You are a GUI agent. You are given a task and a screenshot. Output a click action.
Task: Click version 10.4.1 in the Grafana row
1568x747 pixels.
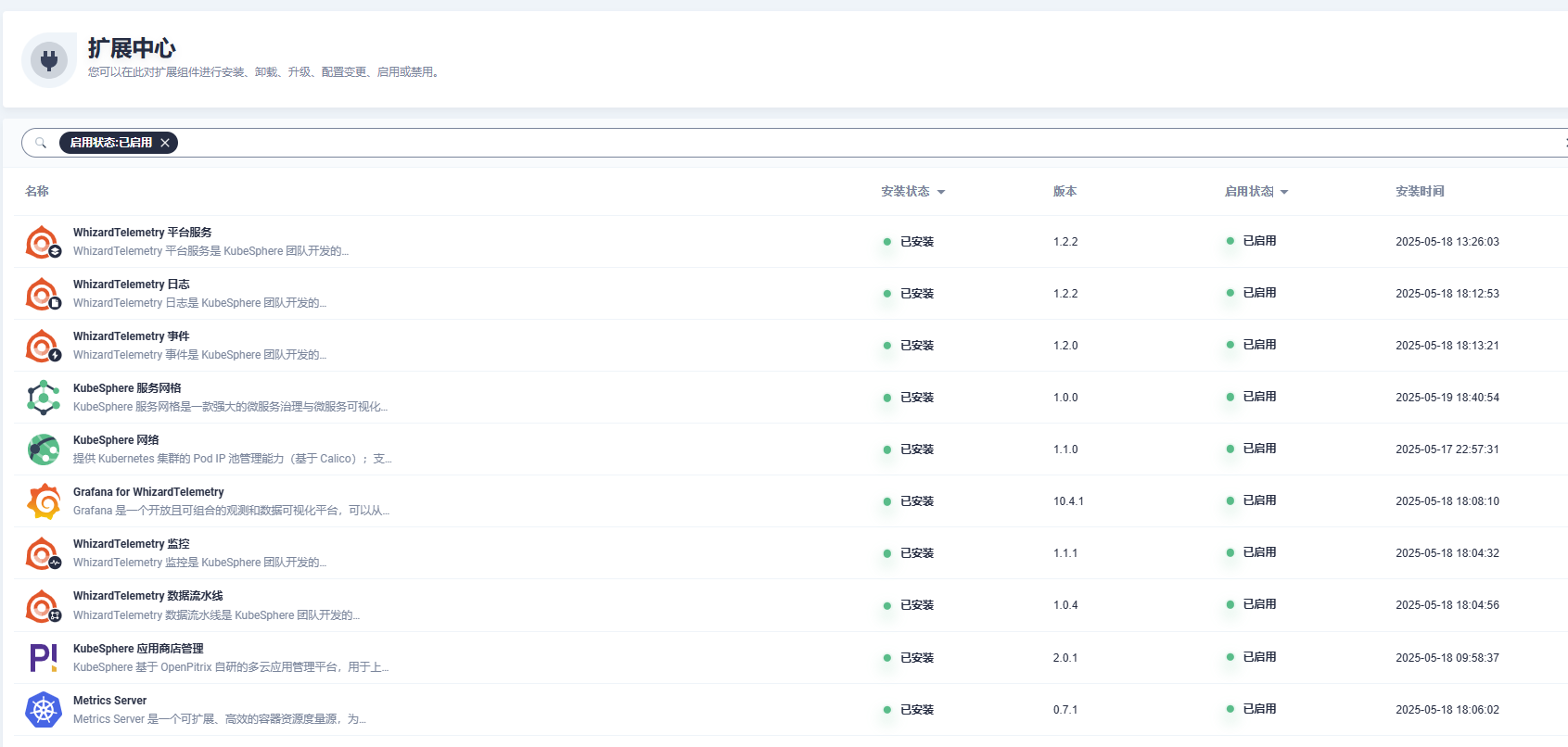coord(1068,501)
